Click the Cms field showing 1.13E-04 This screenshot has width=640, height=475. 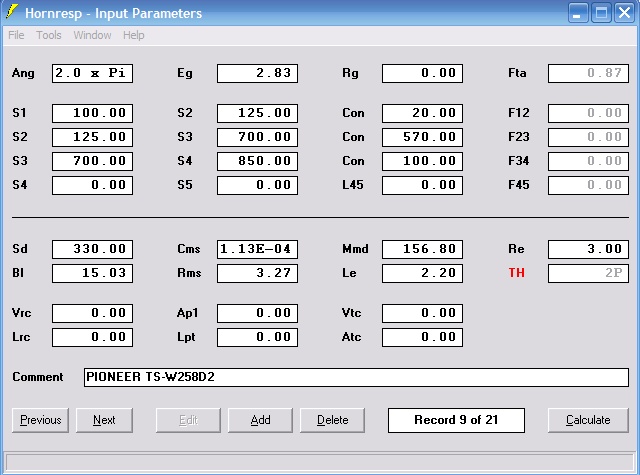tap(258, 249)
